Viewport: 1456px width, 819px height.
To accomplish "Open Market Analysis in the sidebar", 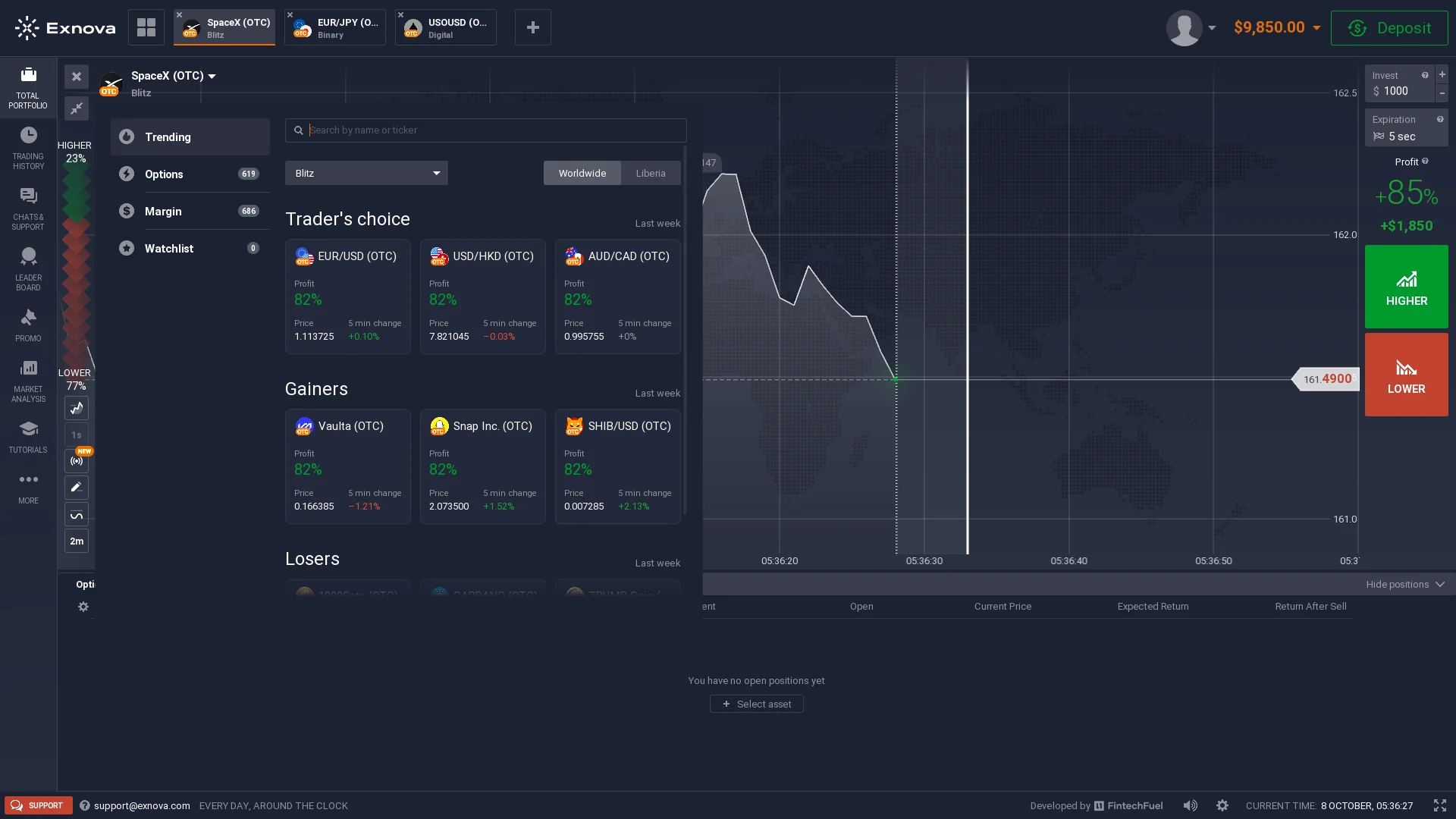I will [x=28, y=381].
